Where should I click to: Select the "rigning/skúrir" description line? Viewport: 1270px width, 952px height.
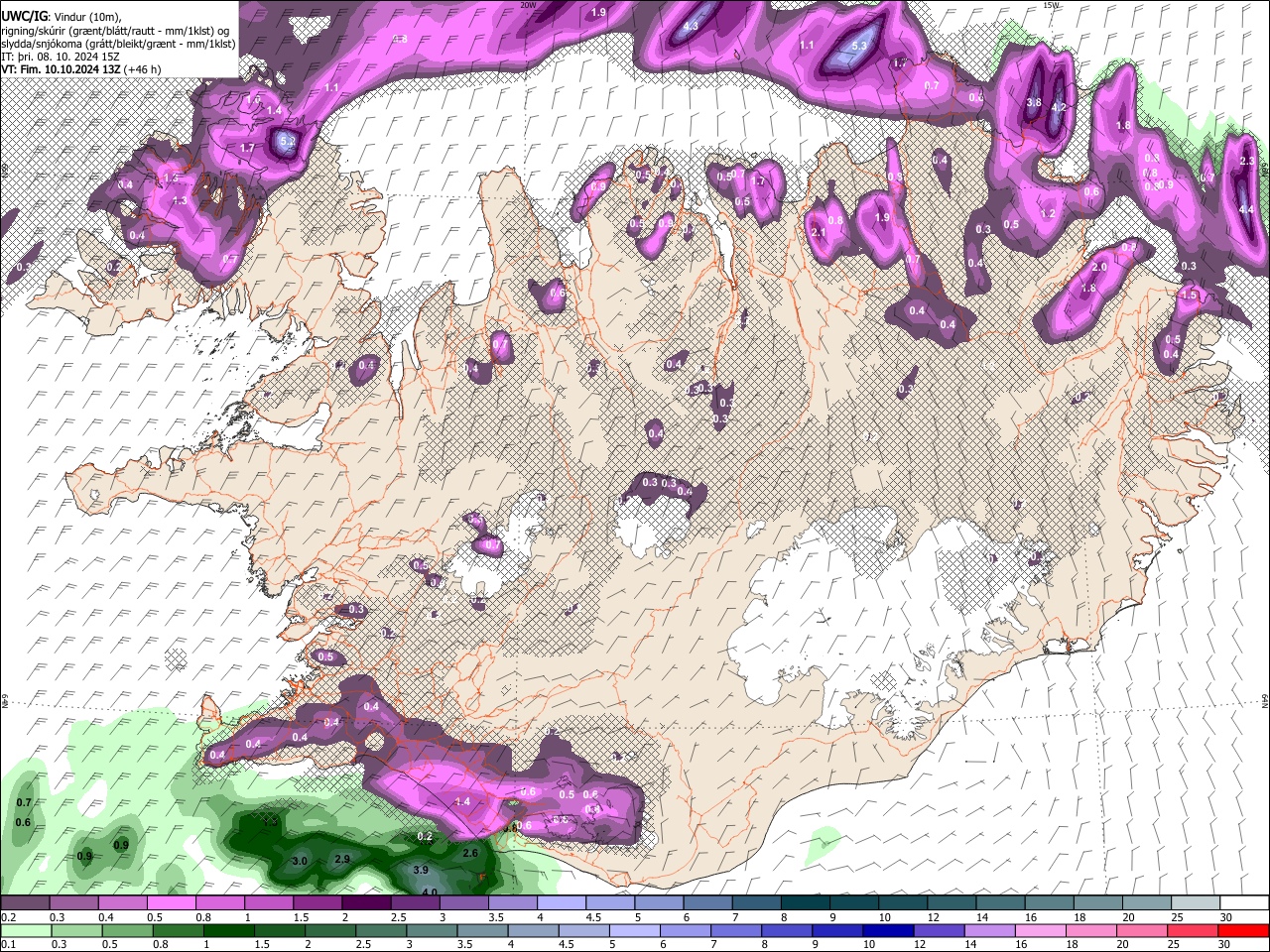115,30
